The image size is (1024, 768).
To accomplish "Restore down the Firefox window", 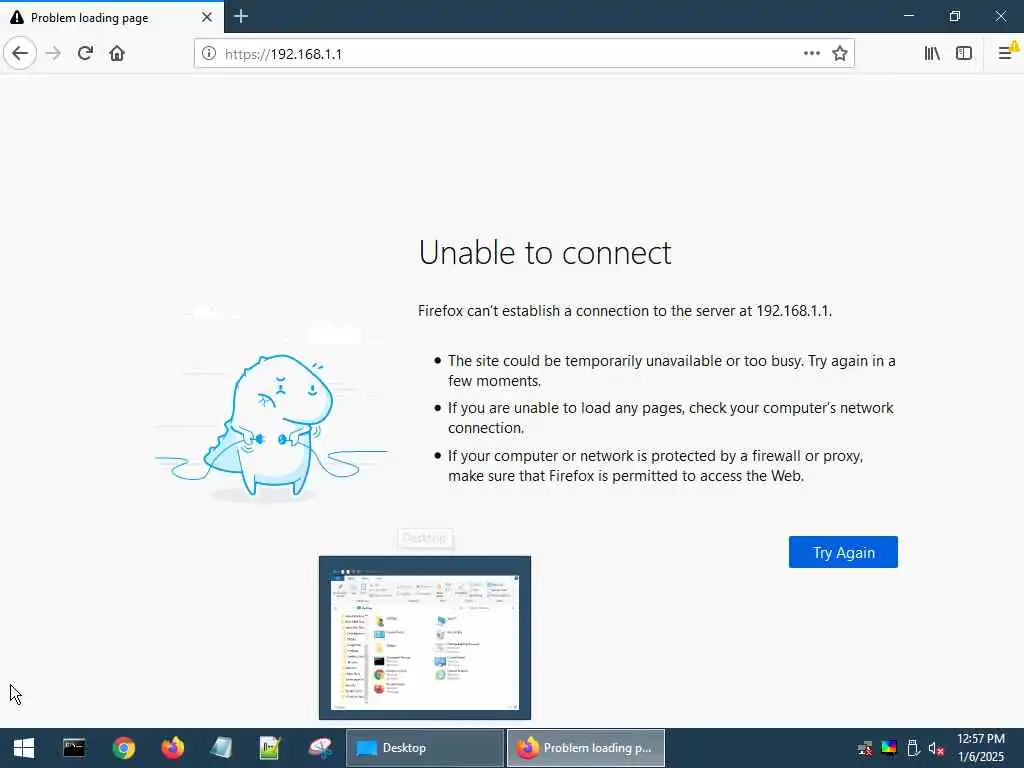I will tap(955, 16).
